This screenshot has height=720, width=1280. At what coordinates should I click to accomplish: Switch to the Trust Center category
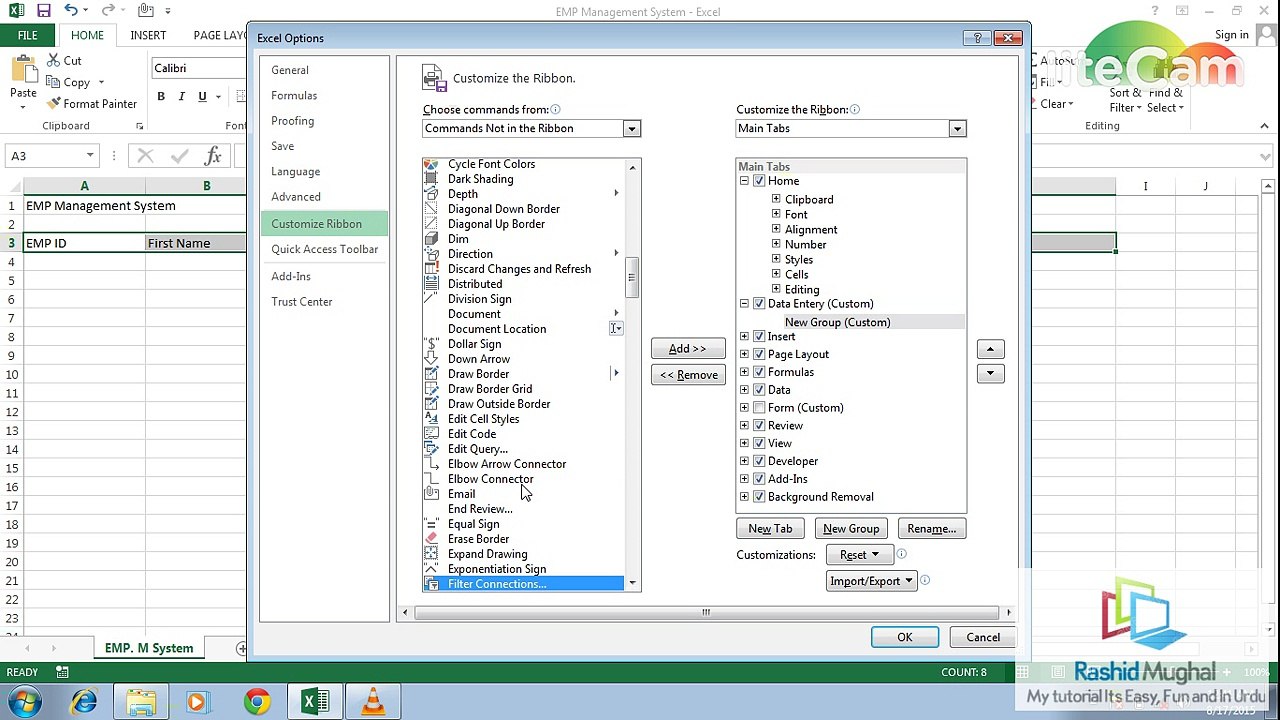click(x=302, y=302)
